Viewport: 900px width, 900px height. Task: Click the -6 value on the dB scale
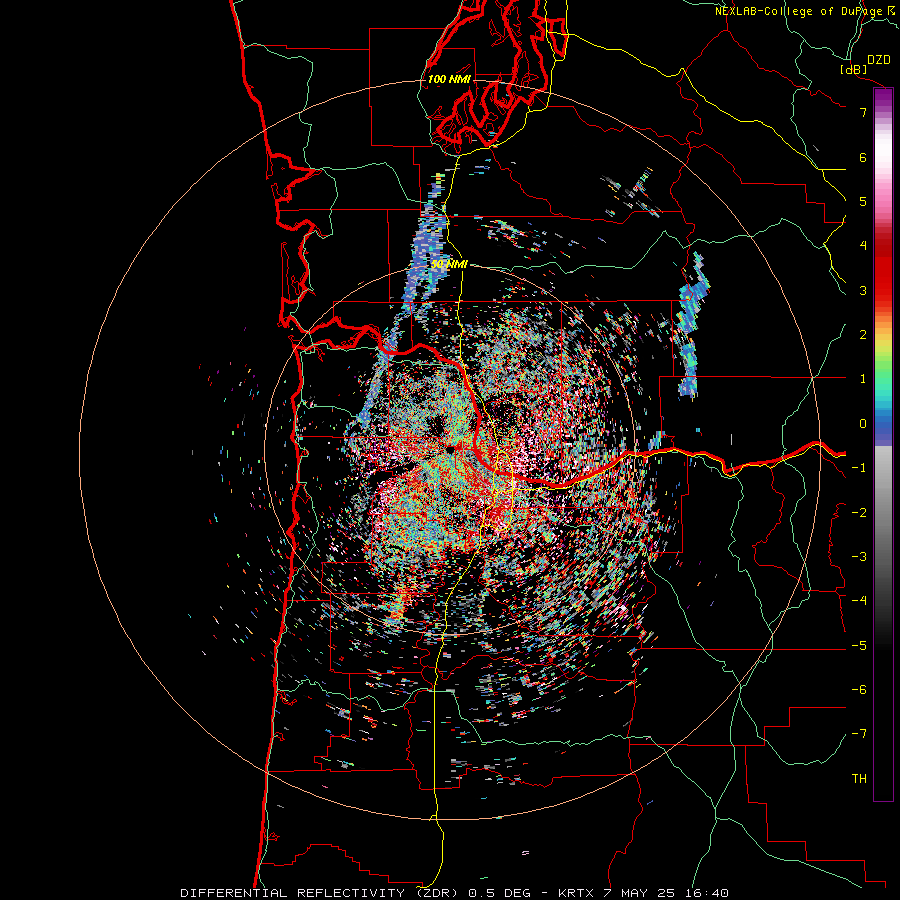pos(859,690)
